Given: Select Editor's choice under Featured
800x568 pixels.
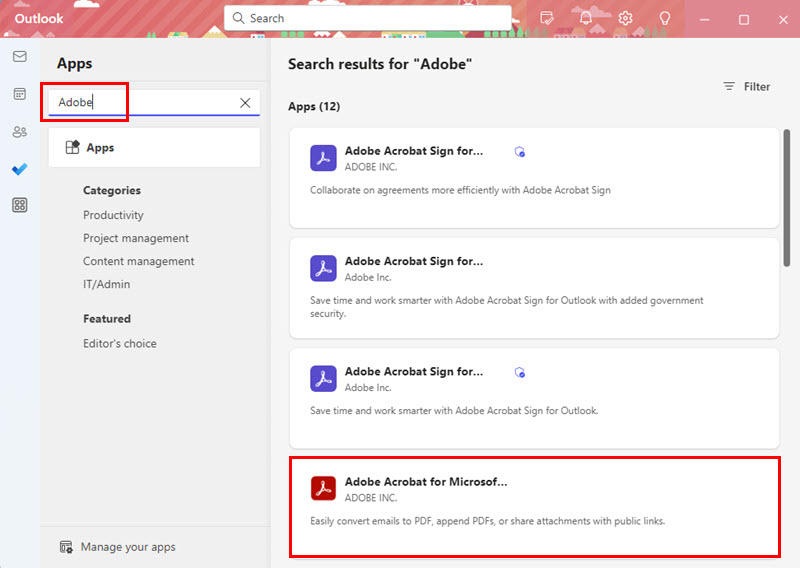Looking at the screenshot, I should (x=120, y=343).
